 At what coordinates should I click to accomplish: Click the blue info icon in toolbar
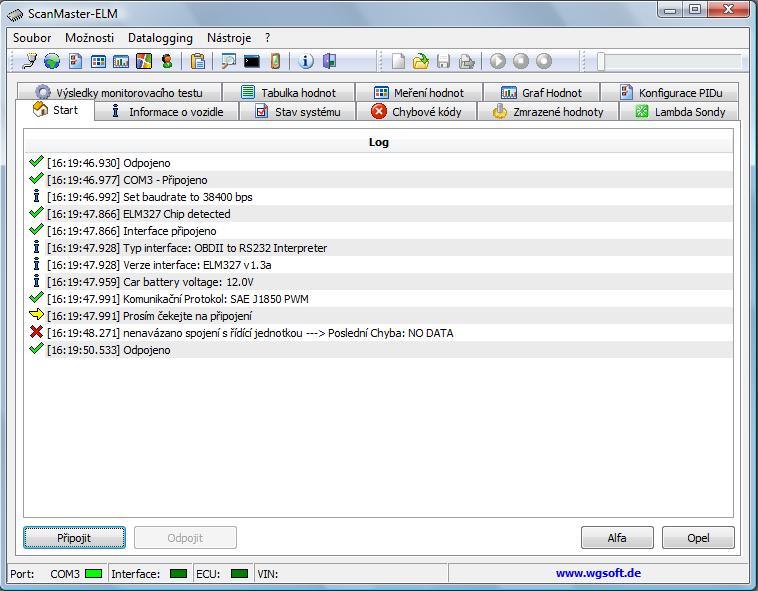(x=306, y=61)
